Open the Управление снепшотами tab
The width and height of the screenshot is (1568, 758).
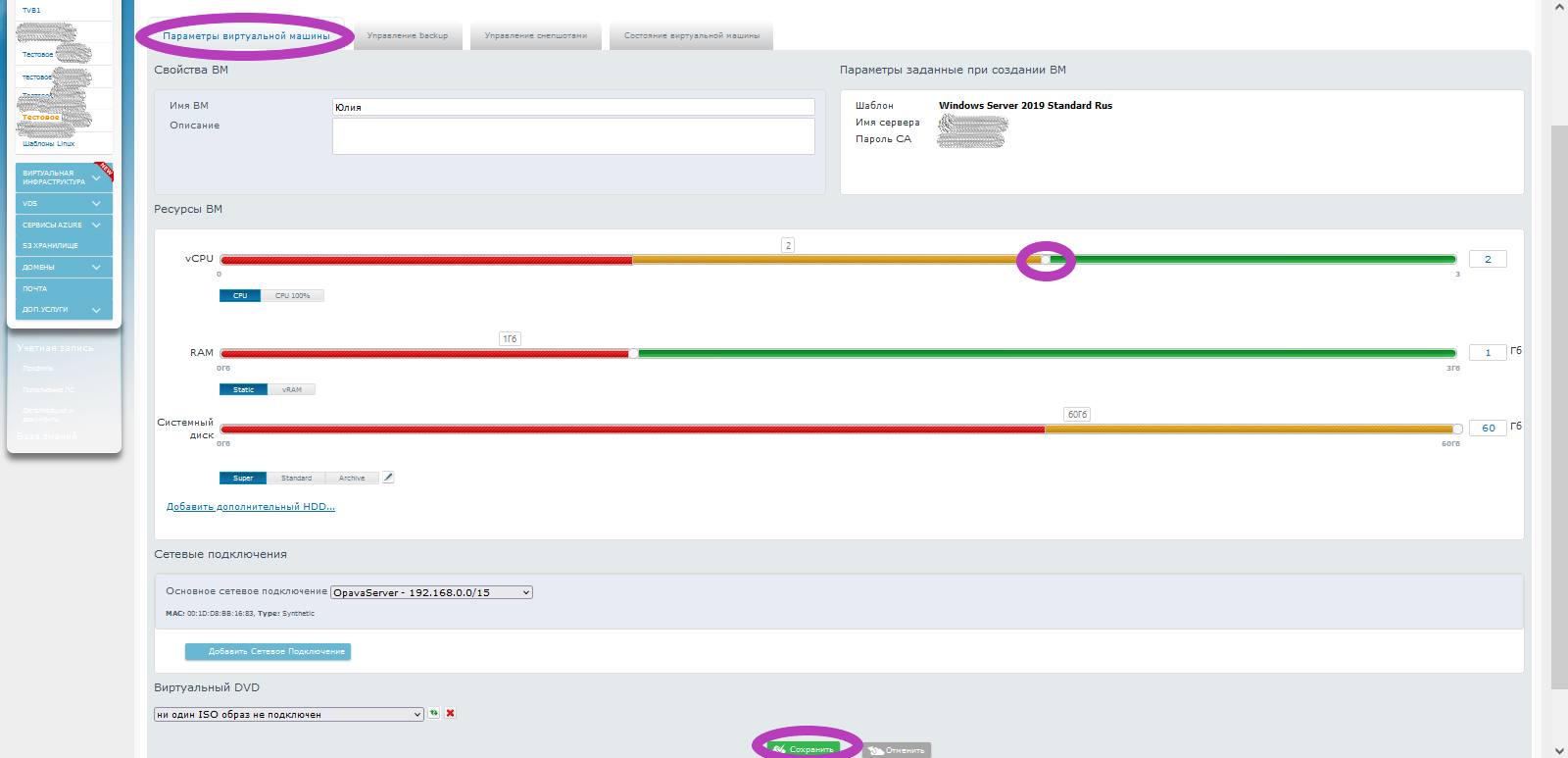[x=535, y=36]
